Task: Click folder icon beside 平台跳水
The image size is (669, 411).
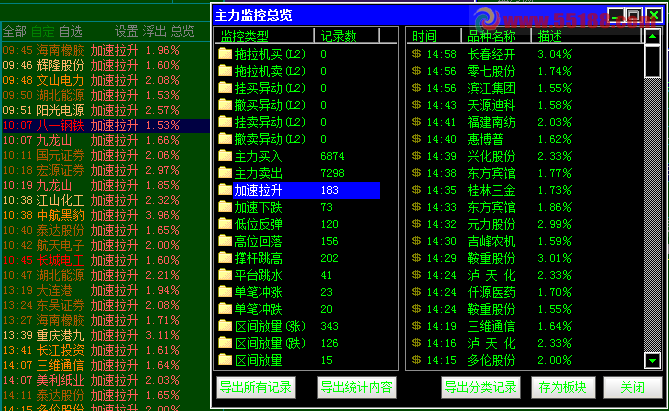Action: (225, 275)
